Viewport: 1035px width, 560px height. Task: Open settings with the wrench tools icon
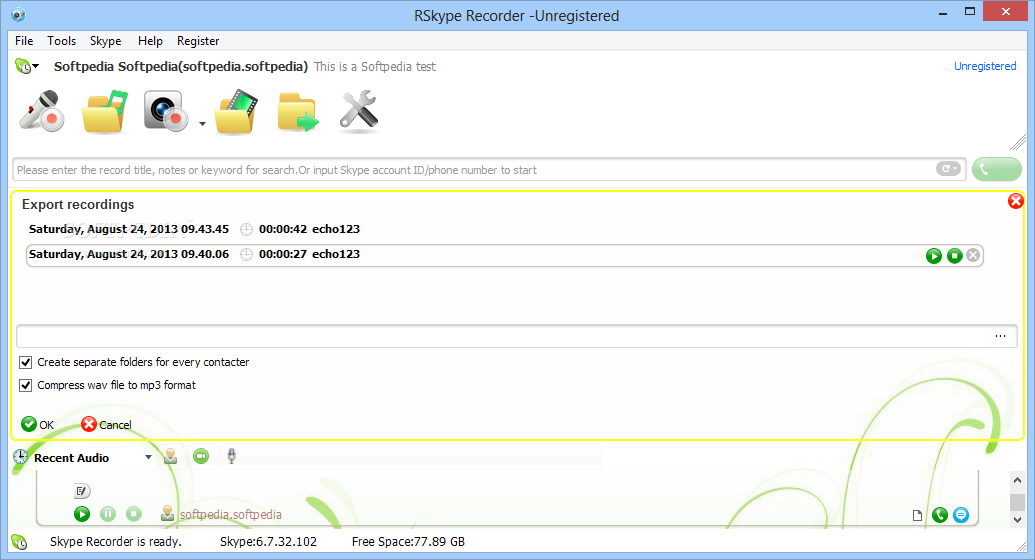[358, 111]
